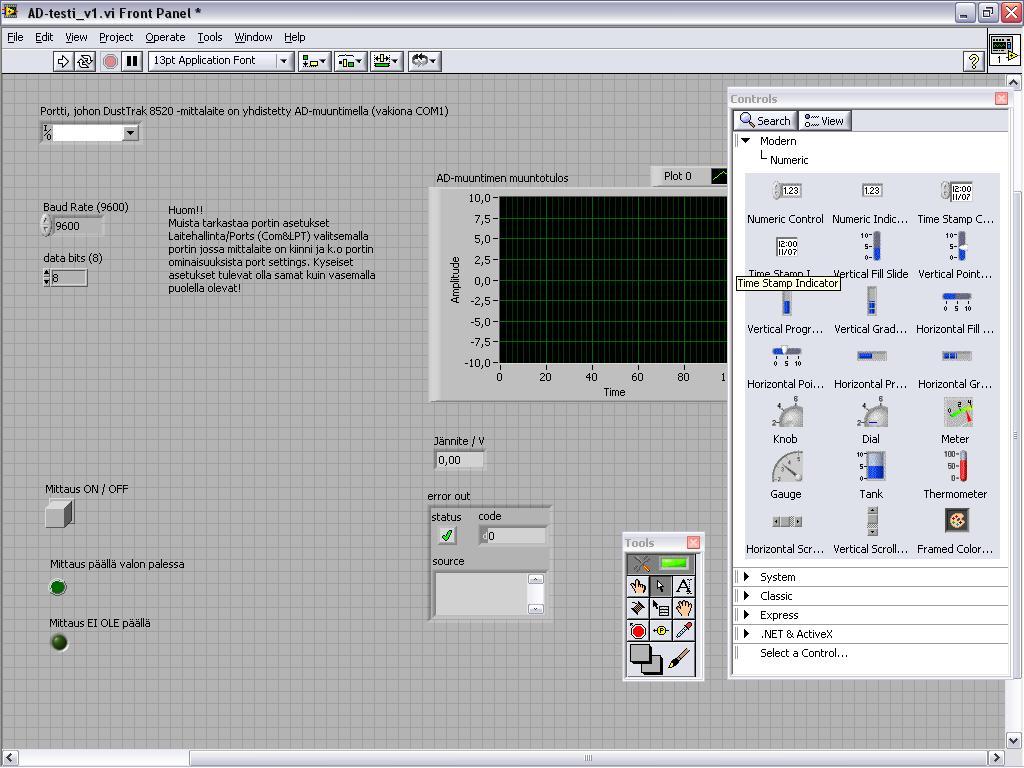Select the Probe Data tool

[x=660, y=631]
